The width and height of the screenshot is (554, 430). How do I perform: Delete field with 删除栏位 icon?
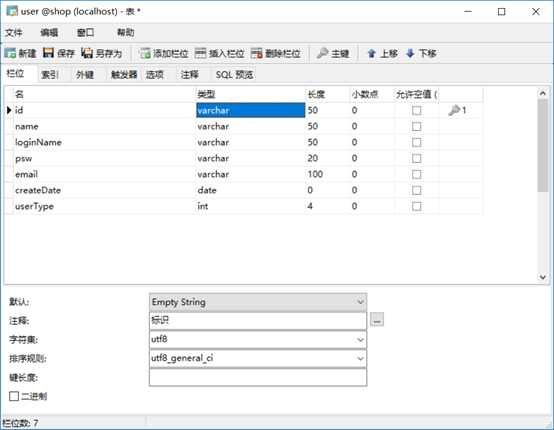coord(257,53)
